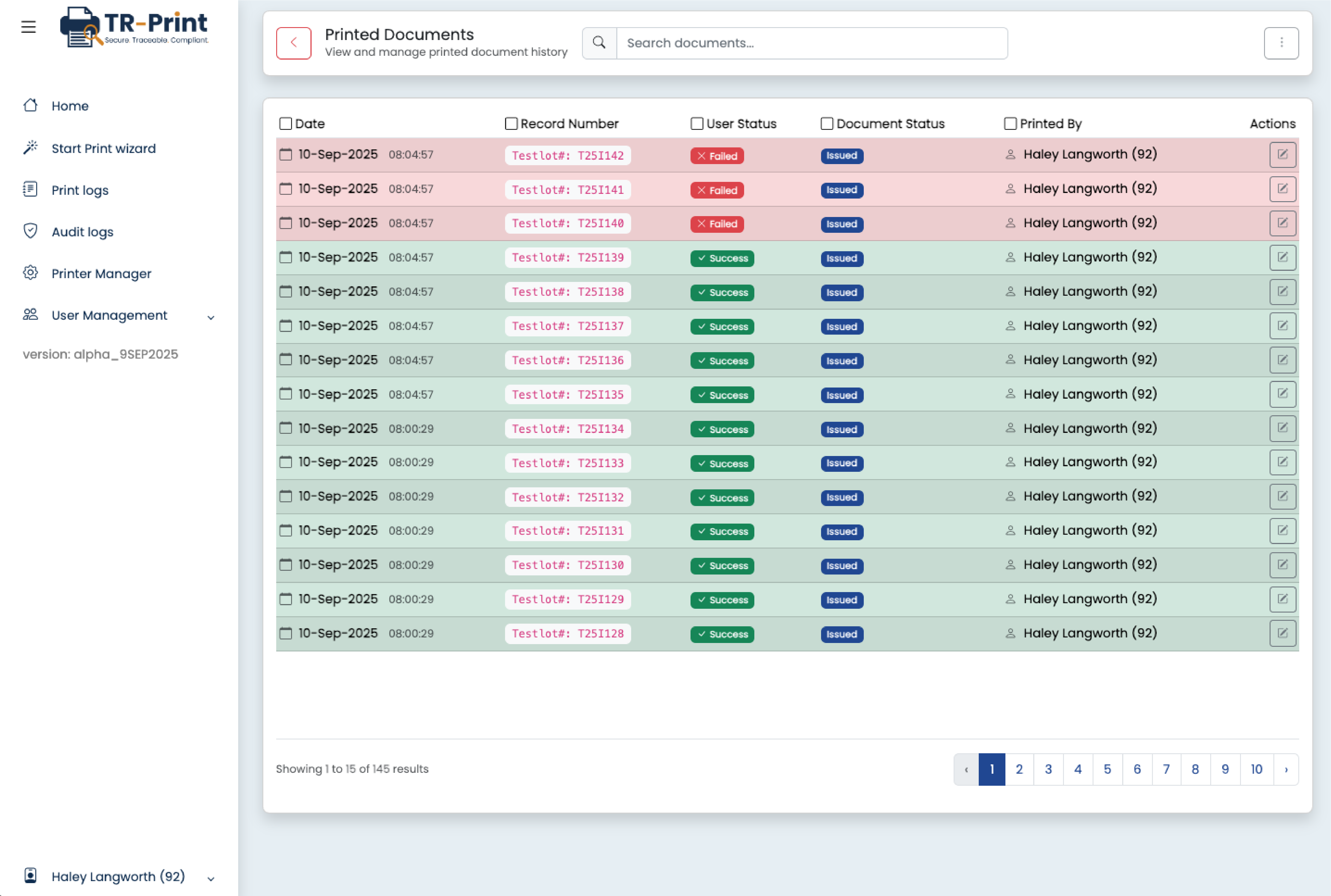Click the edit icon for Testlot T25I128

(x=1283, y=633)
